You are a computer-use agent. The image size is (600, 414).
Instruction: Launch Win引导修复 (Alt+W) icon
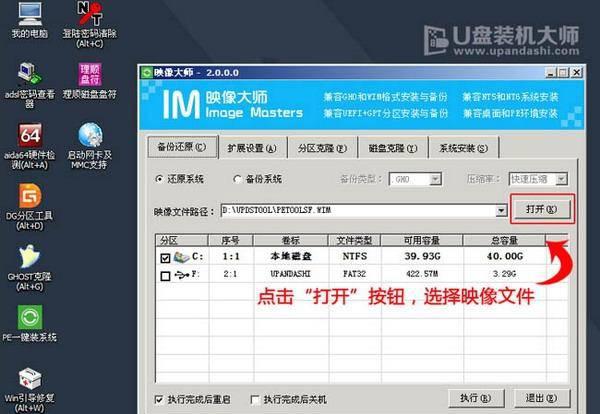(29, 390)
